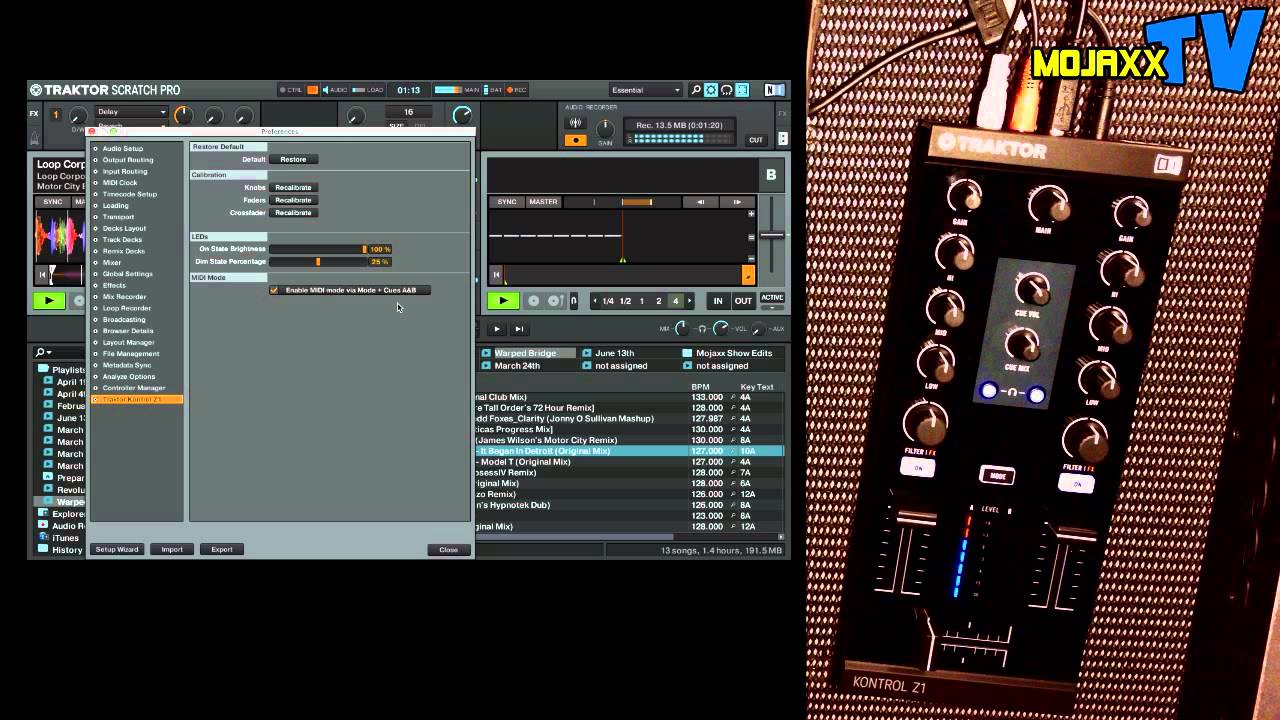Jump to track start on deck B stripe
The image size is (1280, 720).
[x=495, y=275]
